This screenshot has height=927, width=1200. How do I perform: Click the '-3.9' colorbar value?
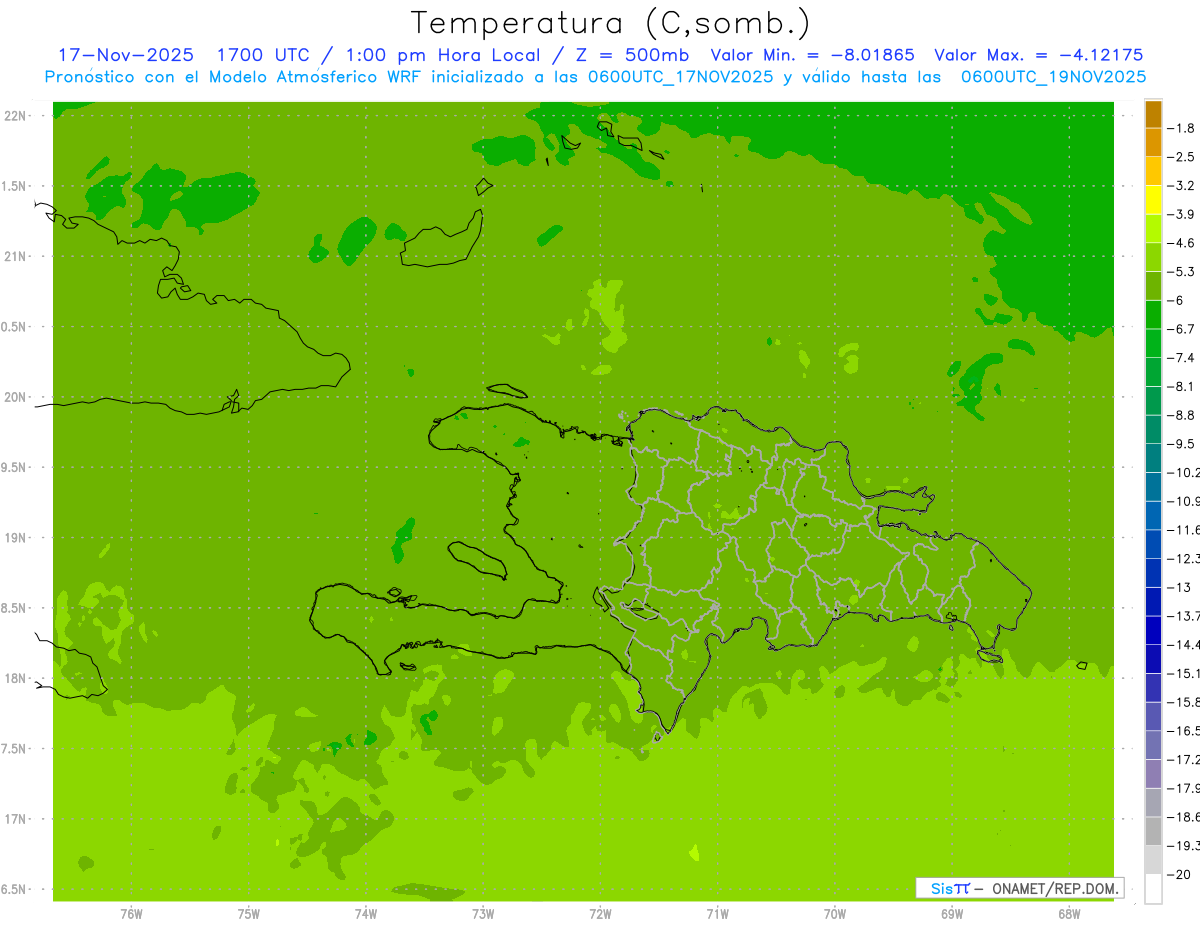tap(1181, 214)
